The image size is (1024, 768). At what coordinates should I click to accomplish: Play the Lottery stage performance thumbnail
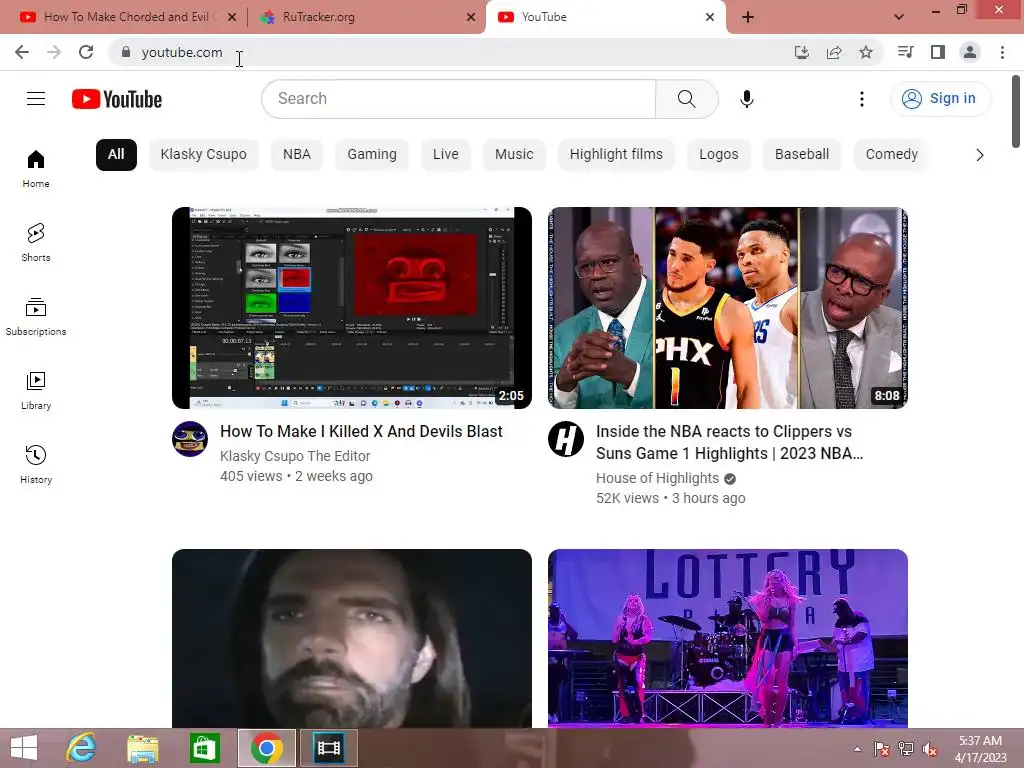point(728,638)
